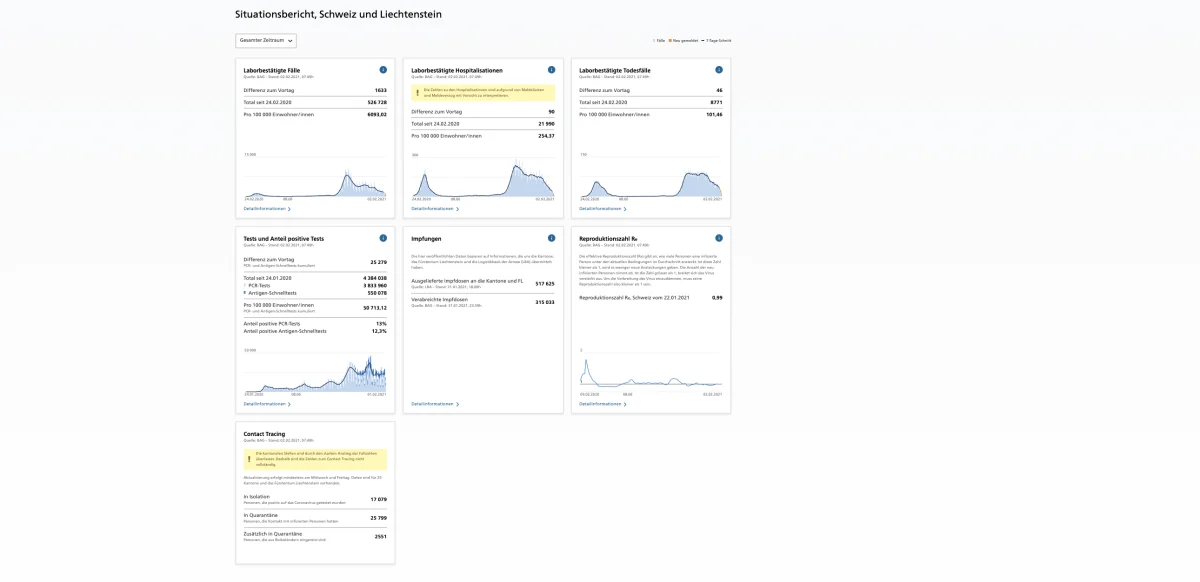
Task: Click the Tests und Anteil positive Tests chart
Action: tap(315, 372)
